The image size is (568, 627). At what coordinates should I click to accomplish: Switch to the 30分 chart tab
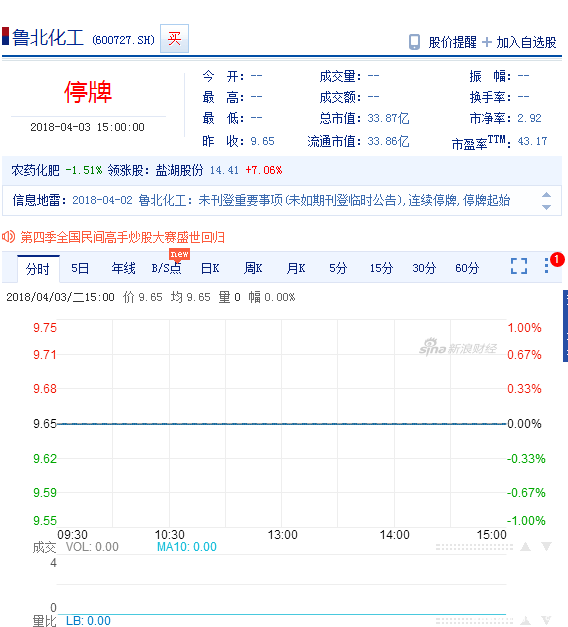[x=424, y=268]
